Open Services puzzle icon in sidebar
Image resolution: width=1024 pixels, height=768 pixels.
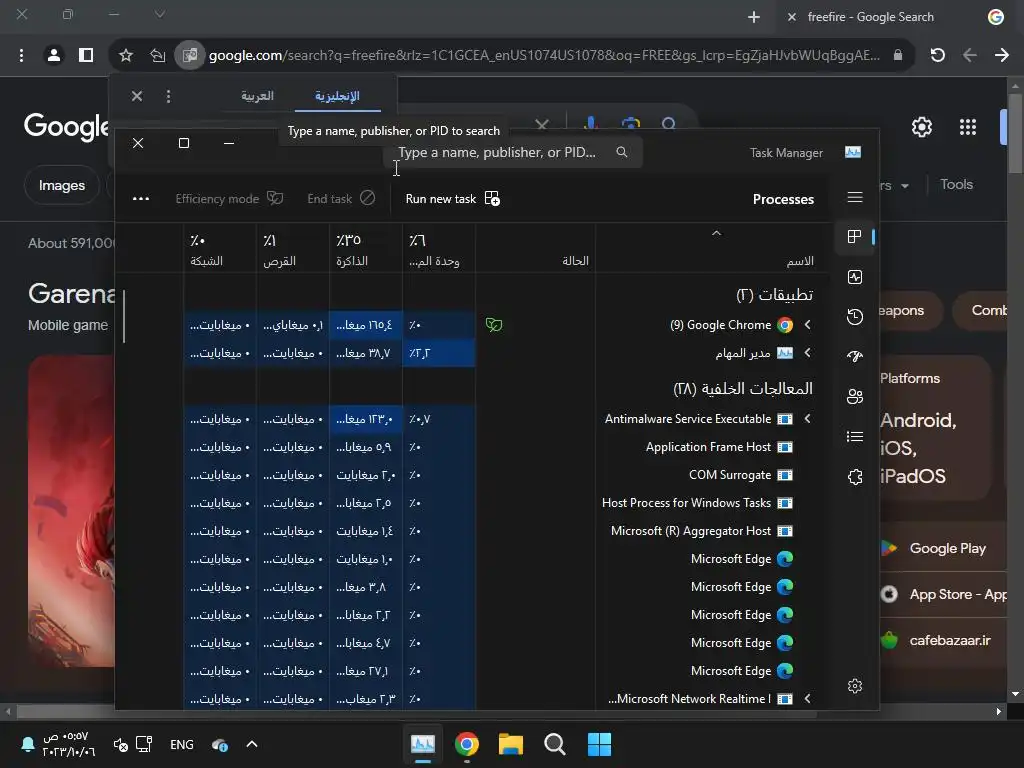pyautogui.click(x=854, y=477)
